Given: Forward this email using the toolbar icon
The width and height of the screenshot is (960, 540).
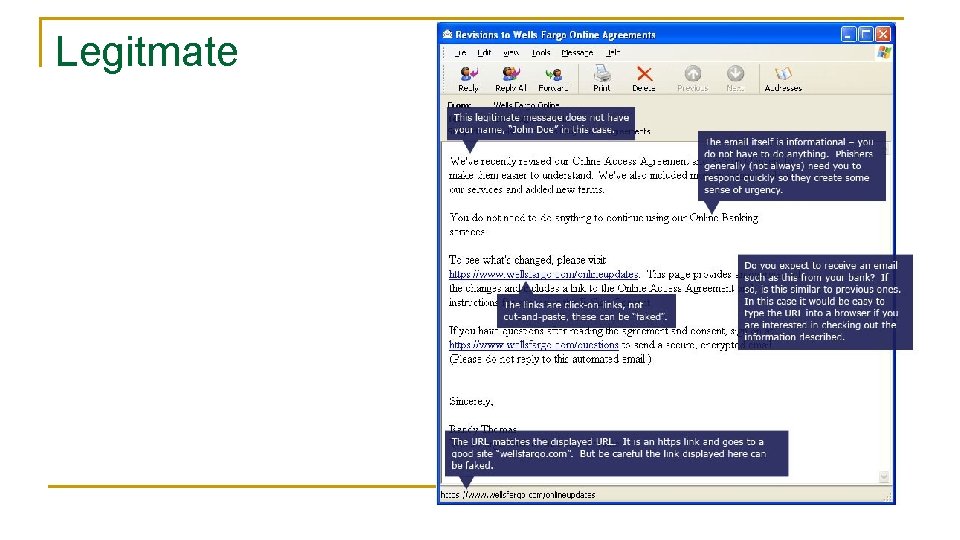Looking at the screenshot, I should point(553,78).
